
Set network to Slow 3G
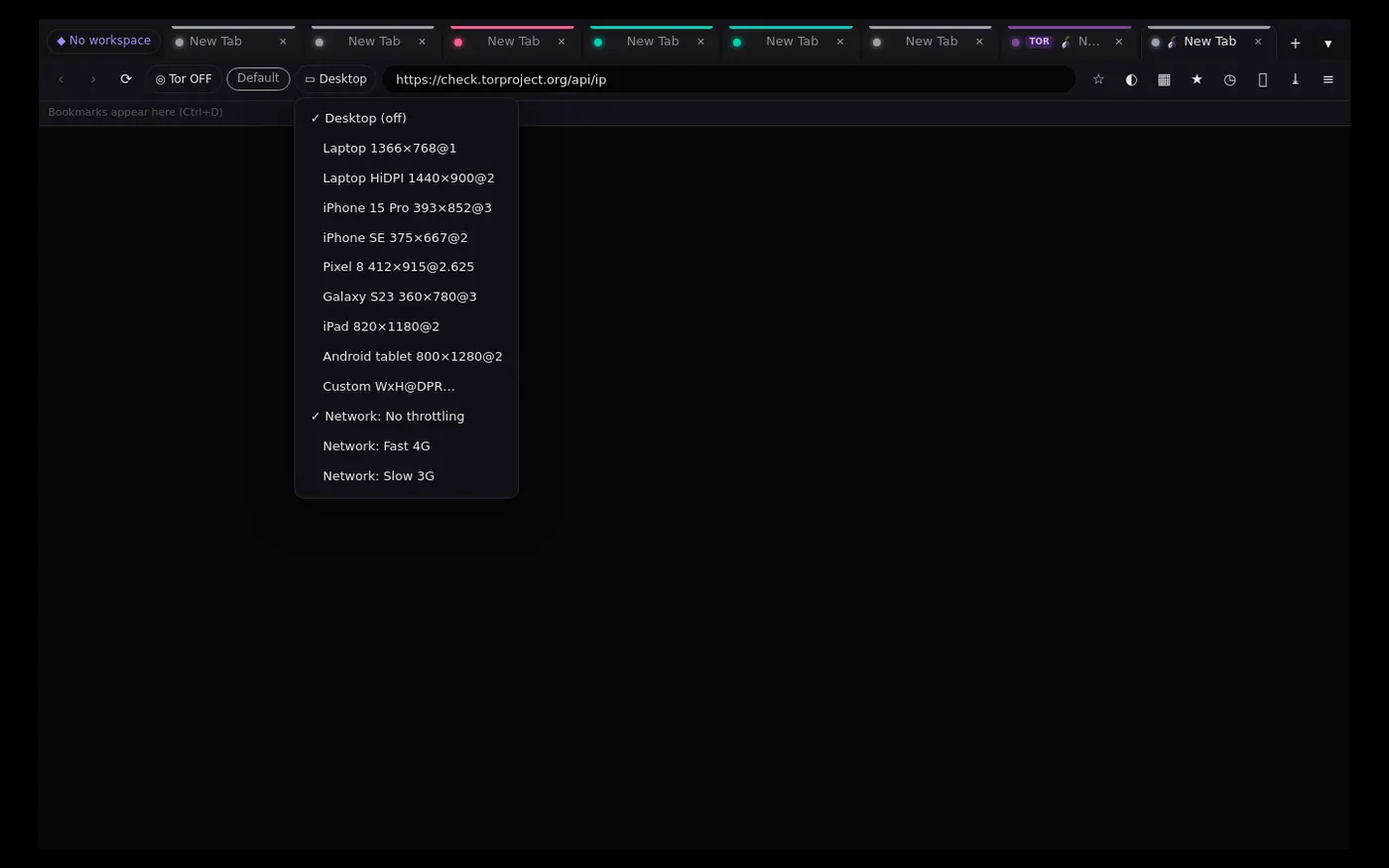click(407, 475)
